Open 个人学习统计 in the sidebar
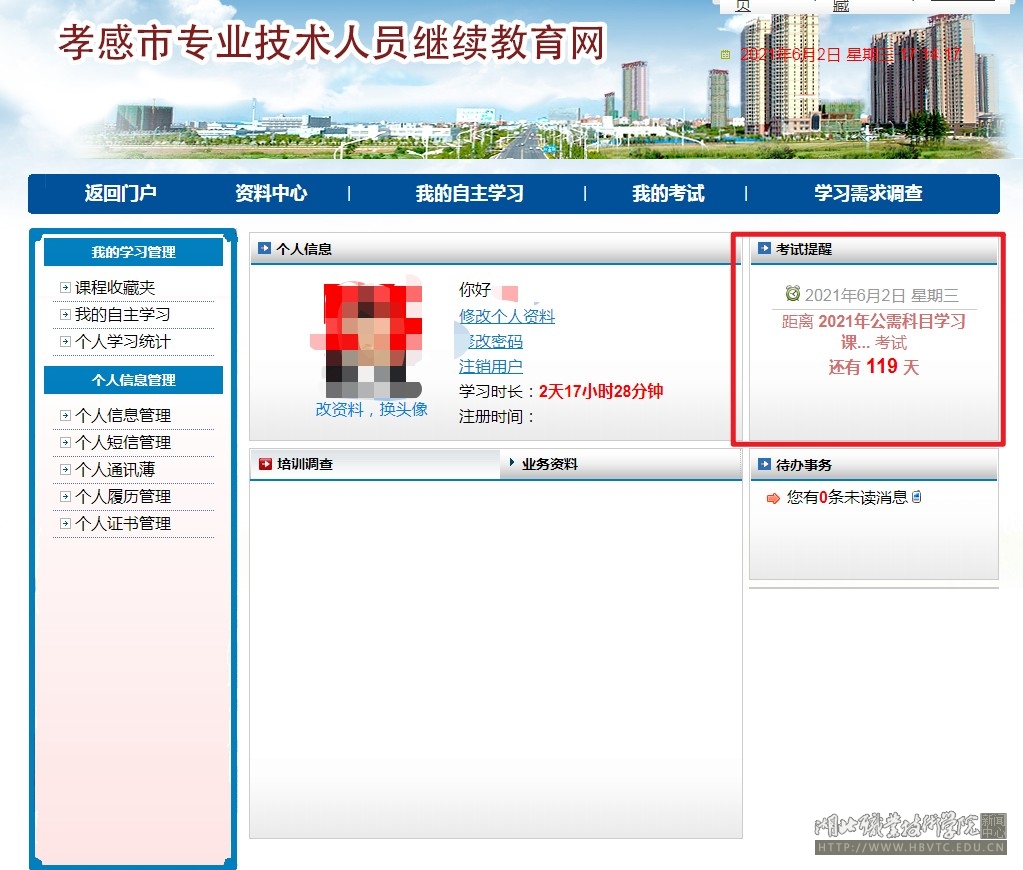The width and height of the screenshot is (1023, 870). (122, 342)
